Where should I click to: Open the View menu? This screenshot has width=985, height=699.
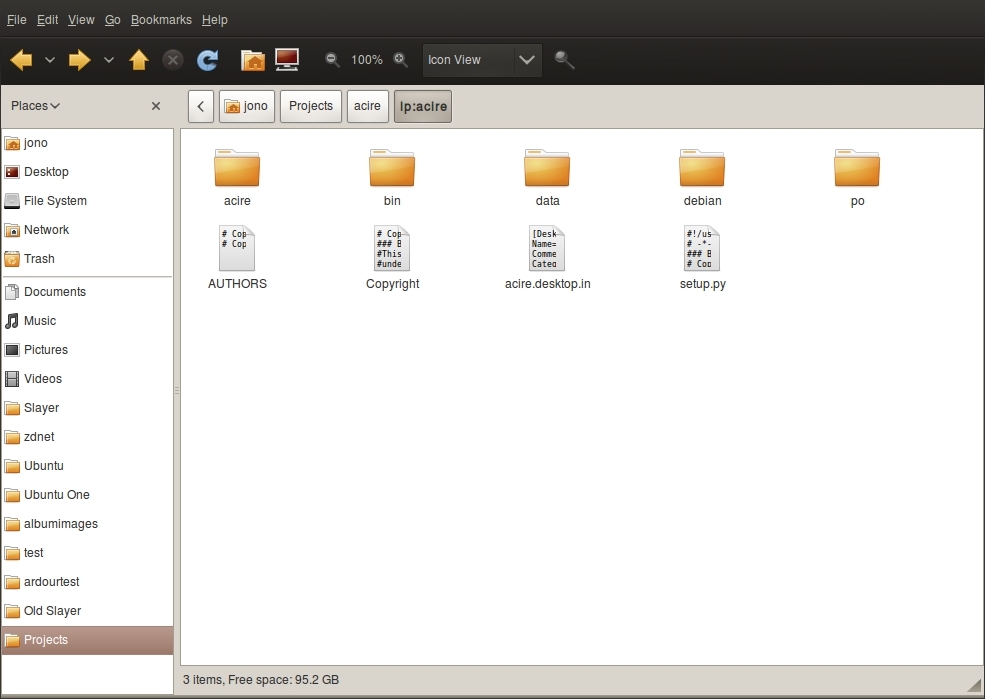coord(81,20)
